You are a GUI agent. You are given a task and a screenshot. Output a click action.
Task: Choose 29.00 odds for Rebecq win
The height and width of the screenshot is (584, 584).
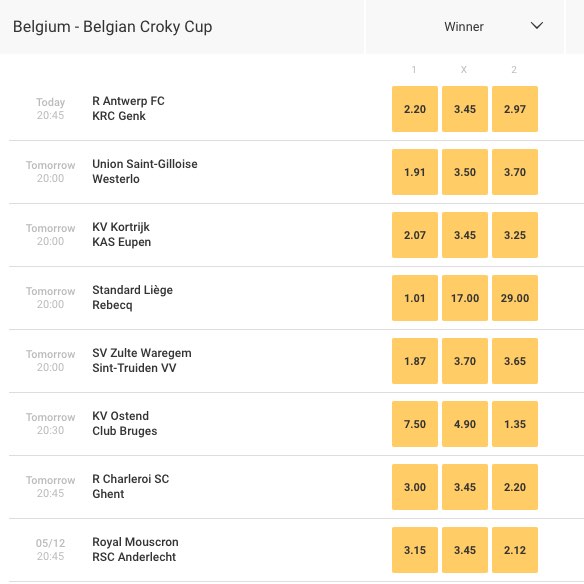[x=515, y=298]
